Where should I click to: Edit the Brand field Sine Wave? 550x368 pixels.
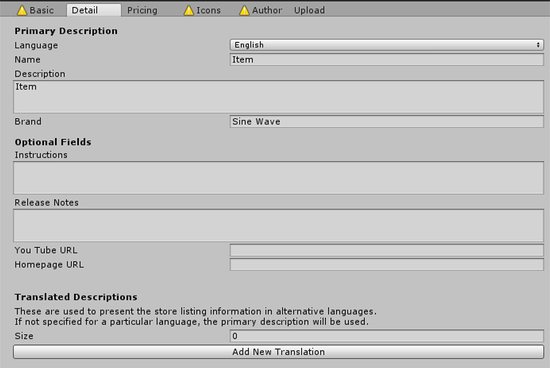pyautogui.click(x=387, y=121)
